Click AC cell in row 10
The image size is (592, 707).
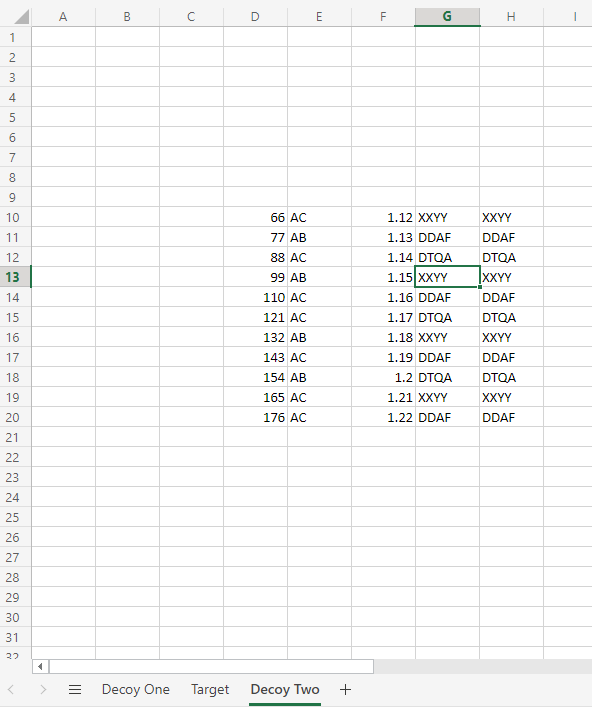(320, 217)
